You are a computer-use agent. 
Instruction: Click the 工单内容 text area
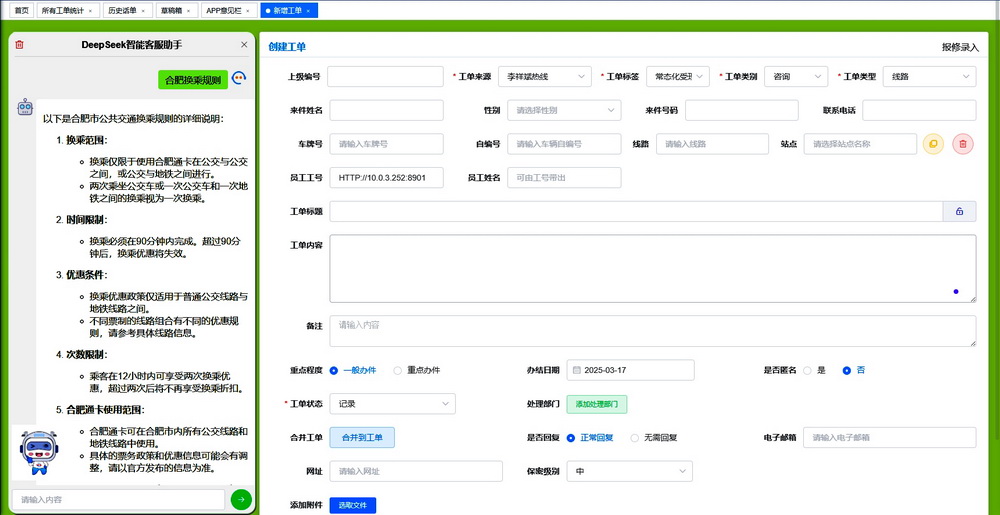point(653,268)
